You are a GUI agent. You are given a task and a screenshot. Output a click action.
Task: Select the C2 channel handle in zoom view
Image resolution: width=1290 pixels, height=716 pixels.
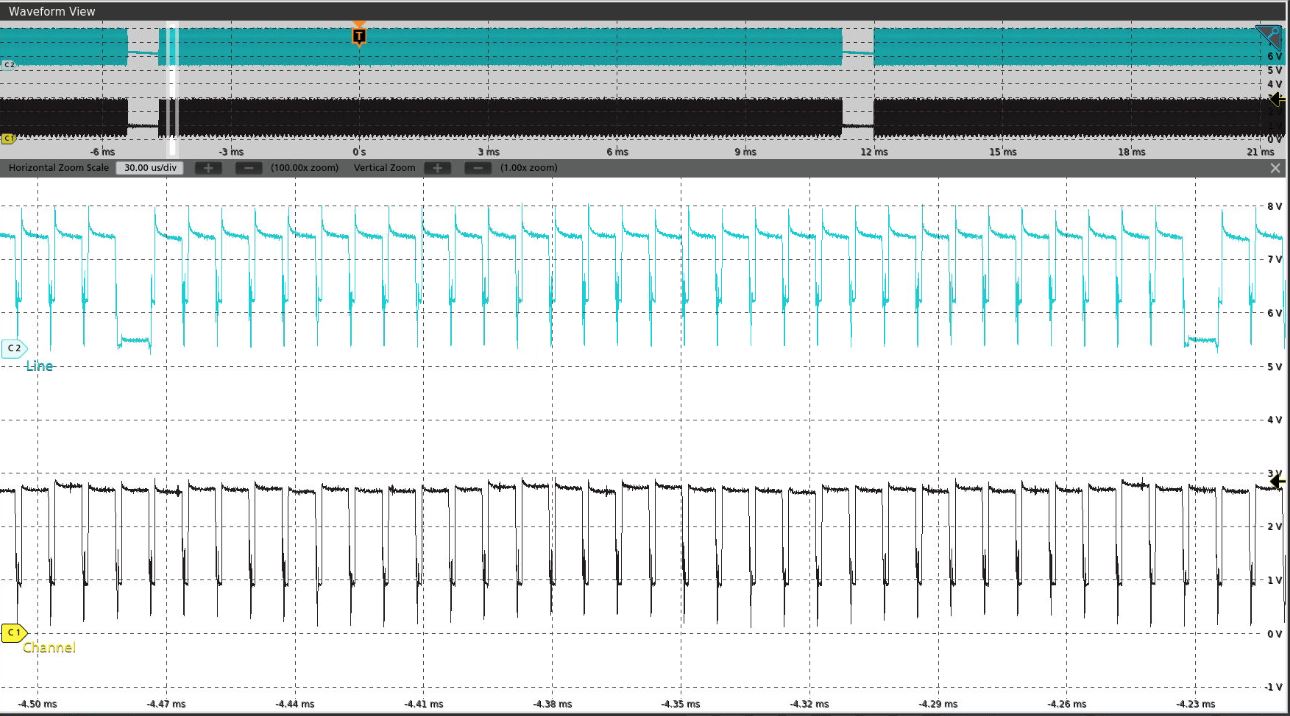tap(14, 348)
